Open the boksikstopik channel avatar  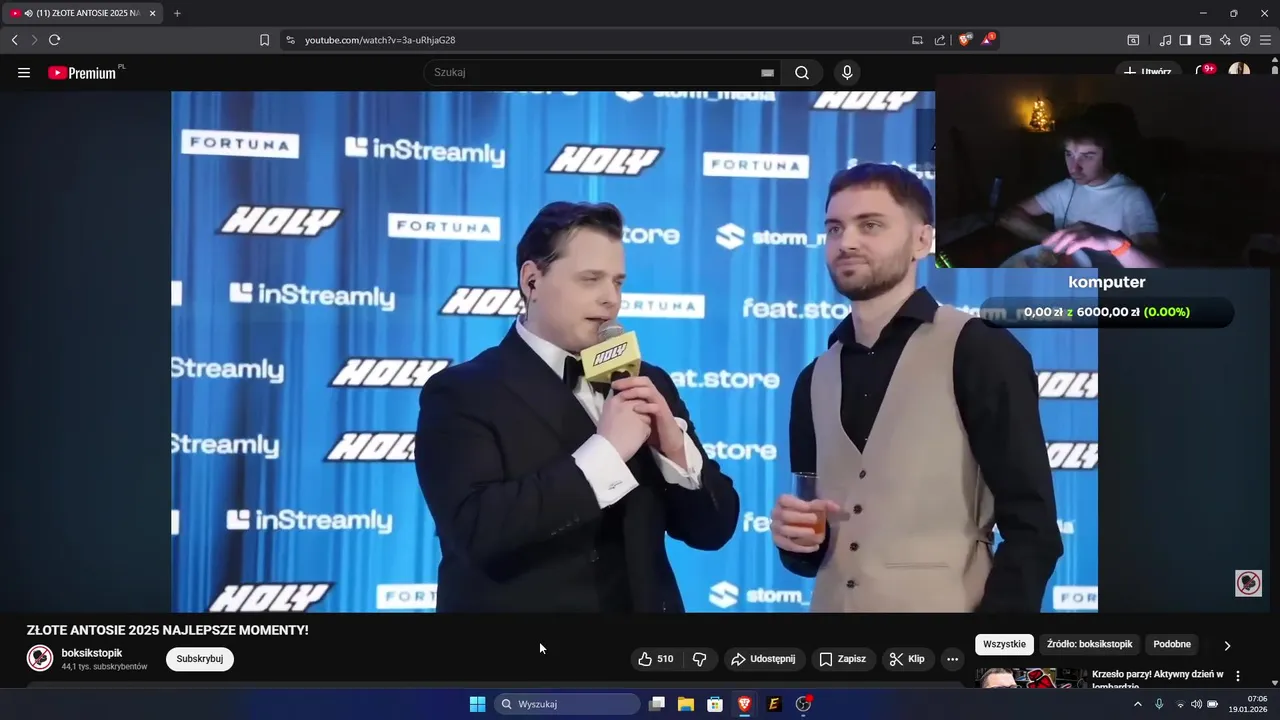click(40, 658)
